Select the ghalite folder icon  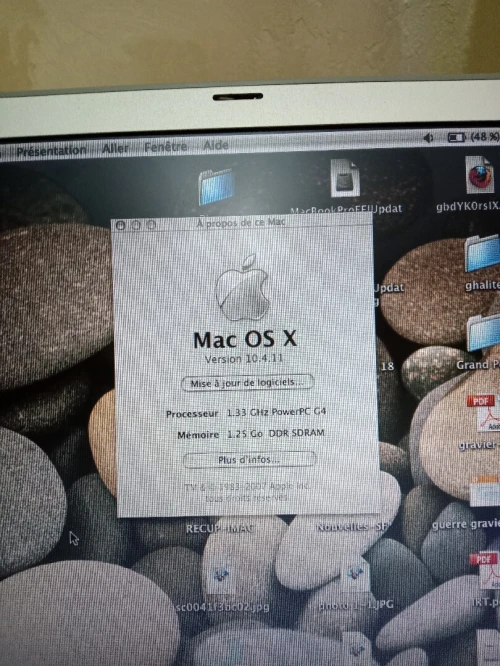[x=482, y=253]
